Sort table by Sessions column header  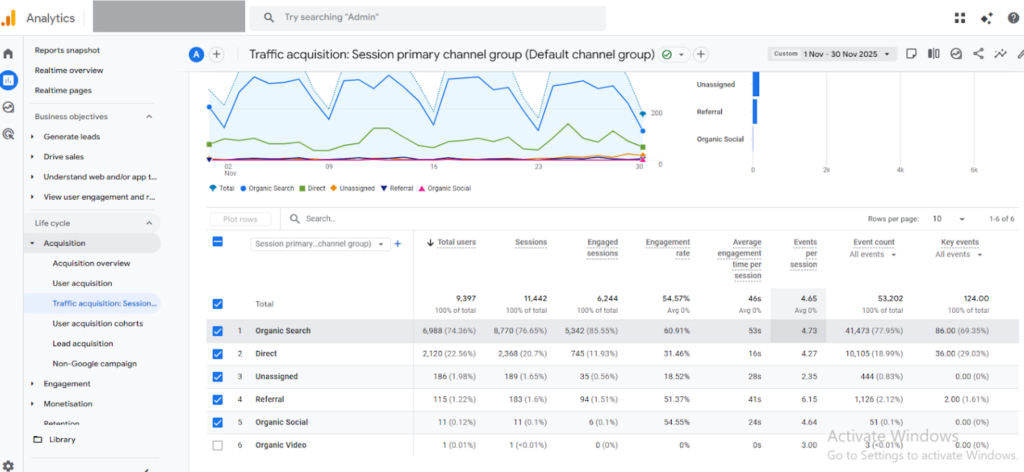pos(531,242)
